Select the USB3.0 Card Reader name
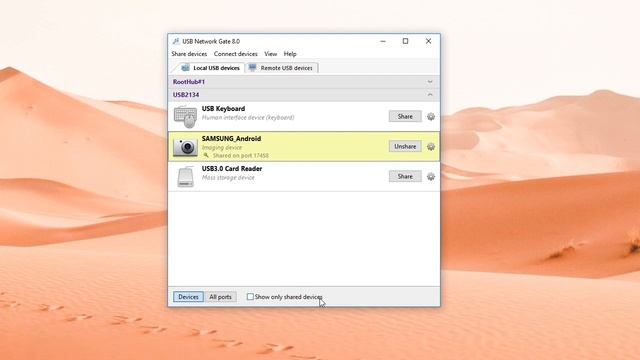Screen dimensions: 640x360 tap(232, 169)
